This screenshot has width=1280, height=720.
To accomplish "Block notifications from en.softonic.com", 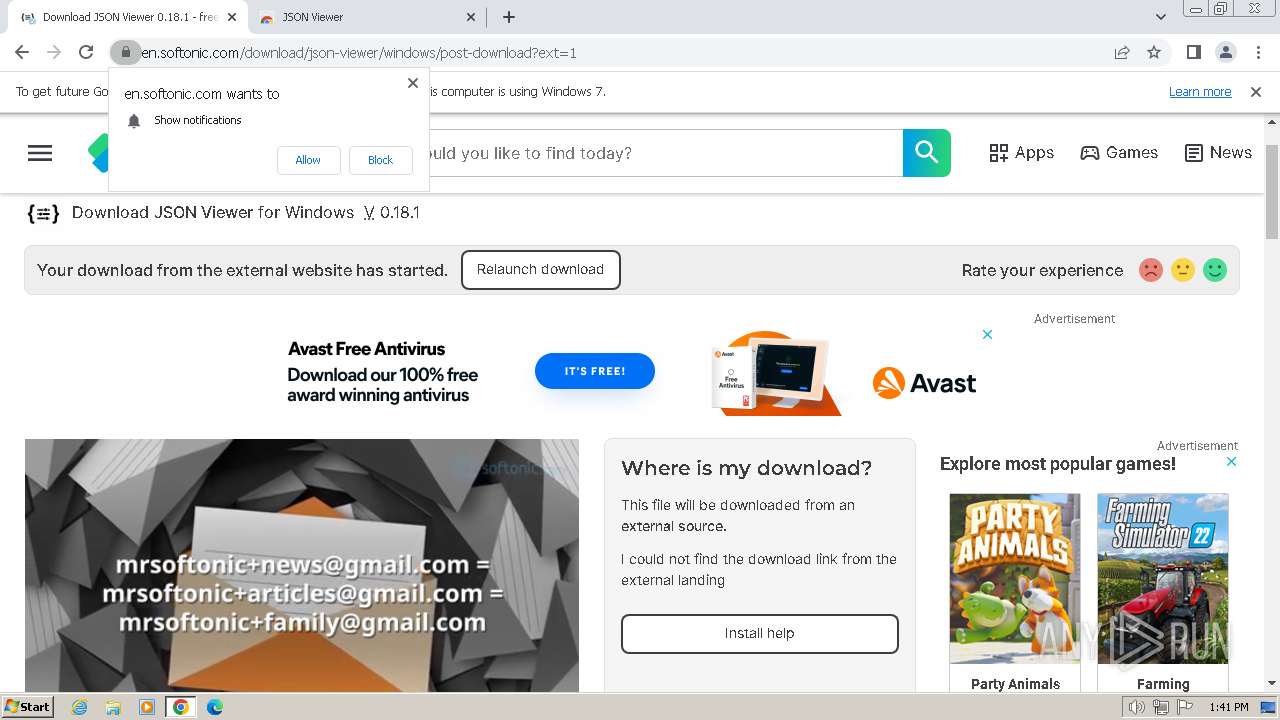I will click(x=380, y=160).
